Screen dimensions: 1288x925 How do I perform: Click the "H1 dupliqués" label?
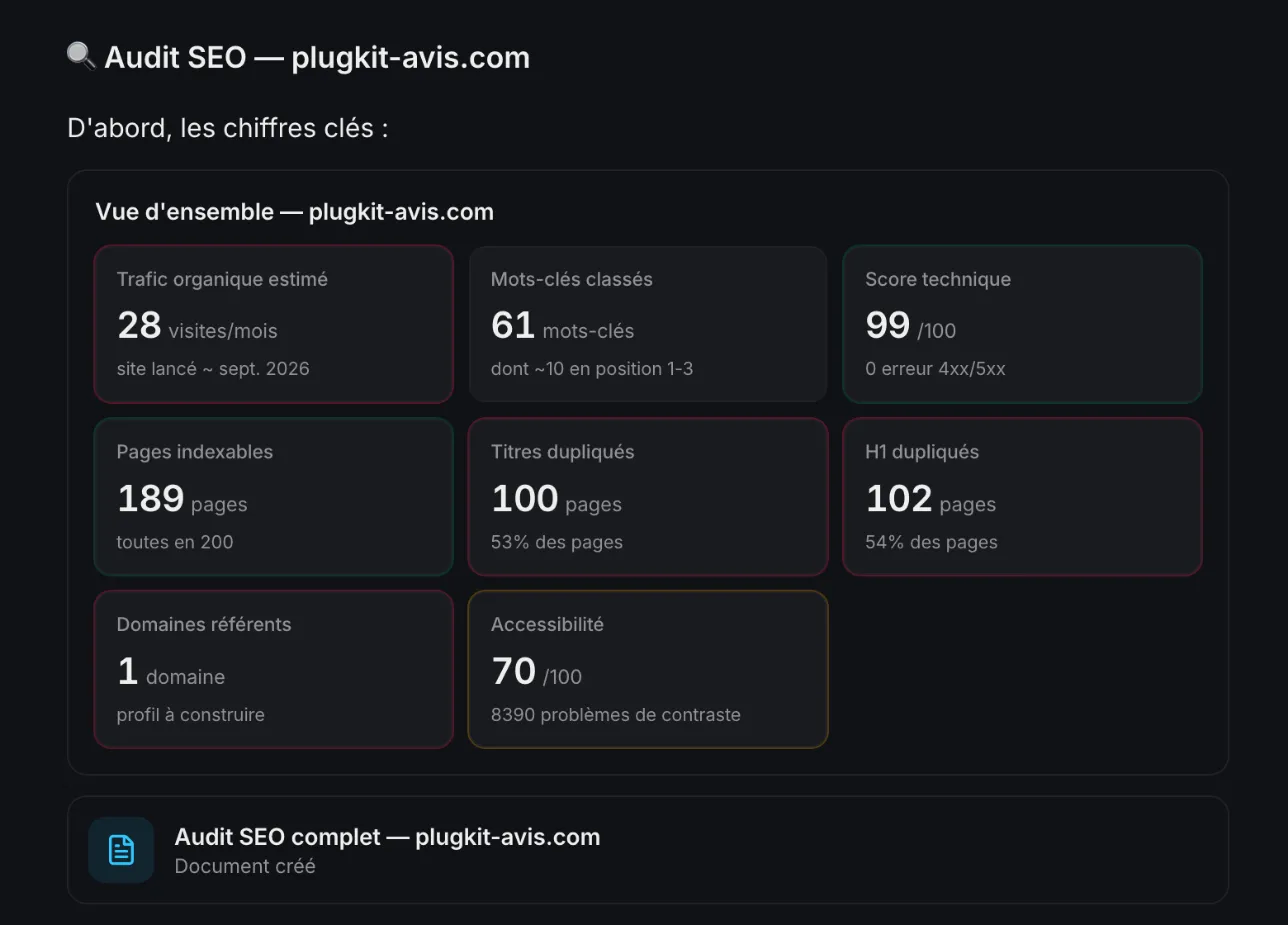(x=922, y=452)
